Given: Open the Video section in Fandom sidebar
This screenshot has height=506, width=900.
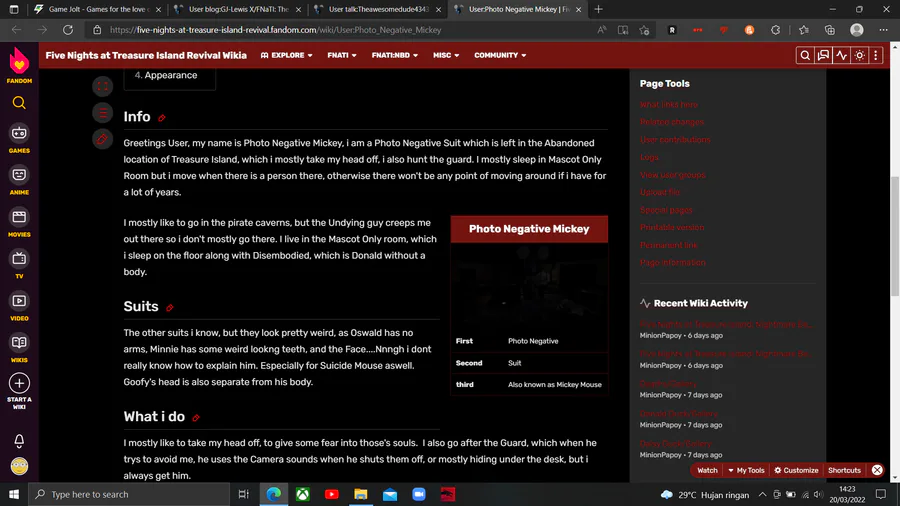Looking at the screenshot, I should coord(19,306).
